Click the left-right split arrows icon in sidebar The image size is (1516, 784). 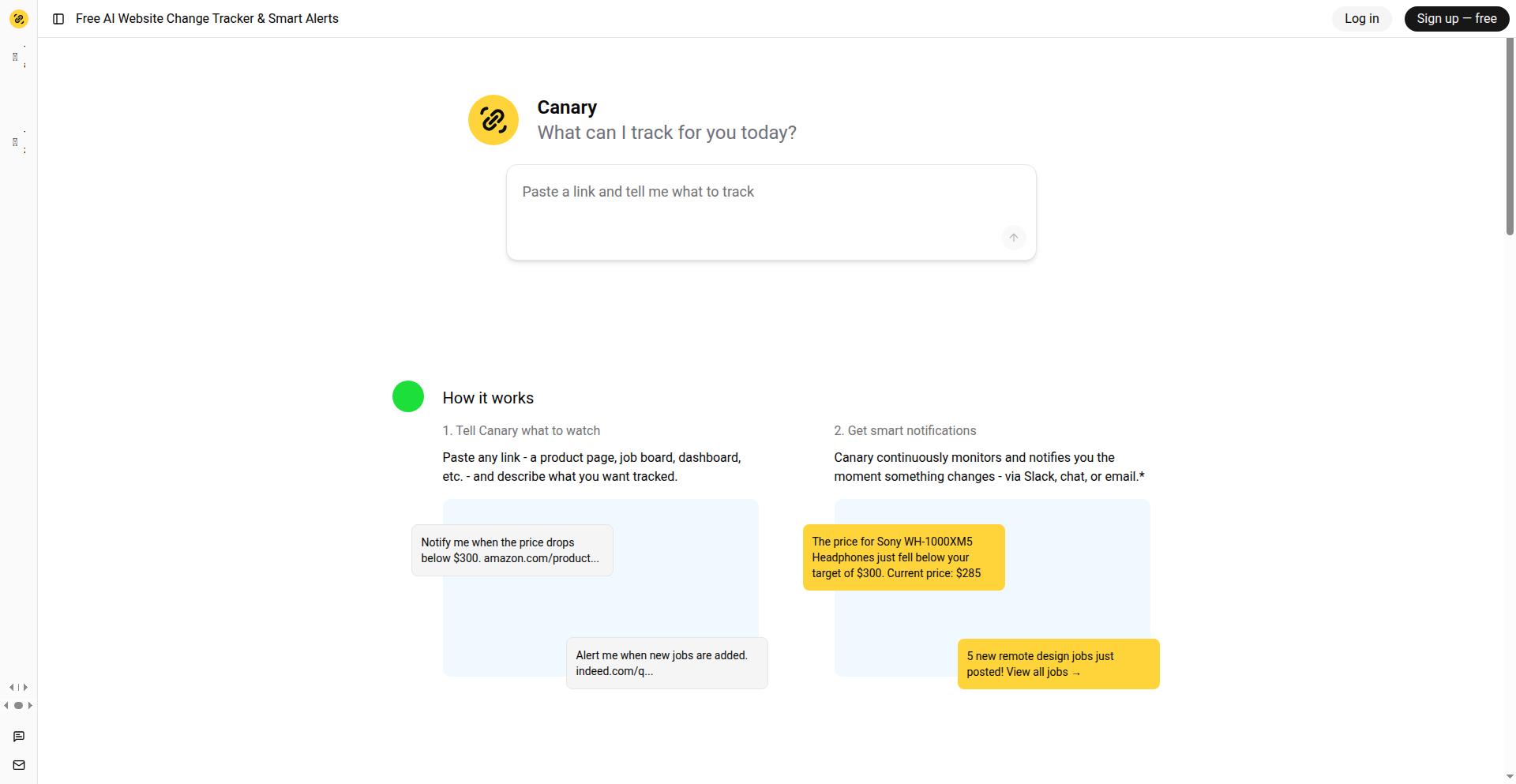click(x=19, y=688)
